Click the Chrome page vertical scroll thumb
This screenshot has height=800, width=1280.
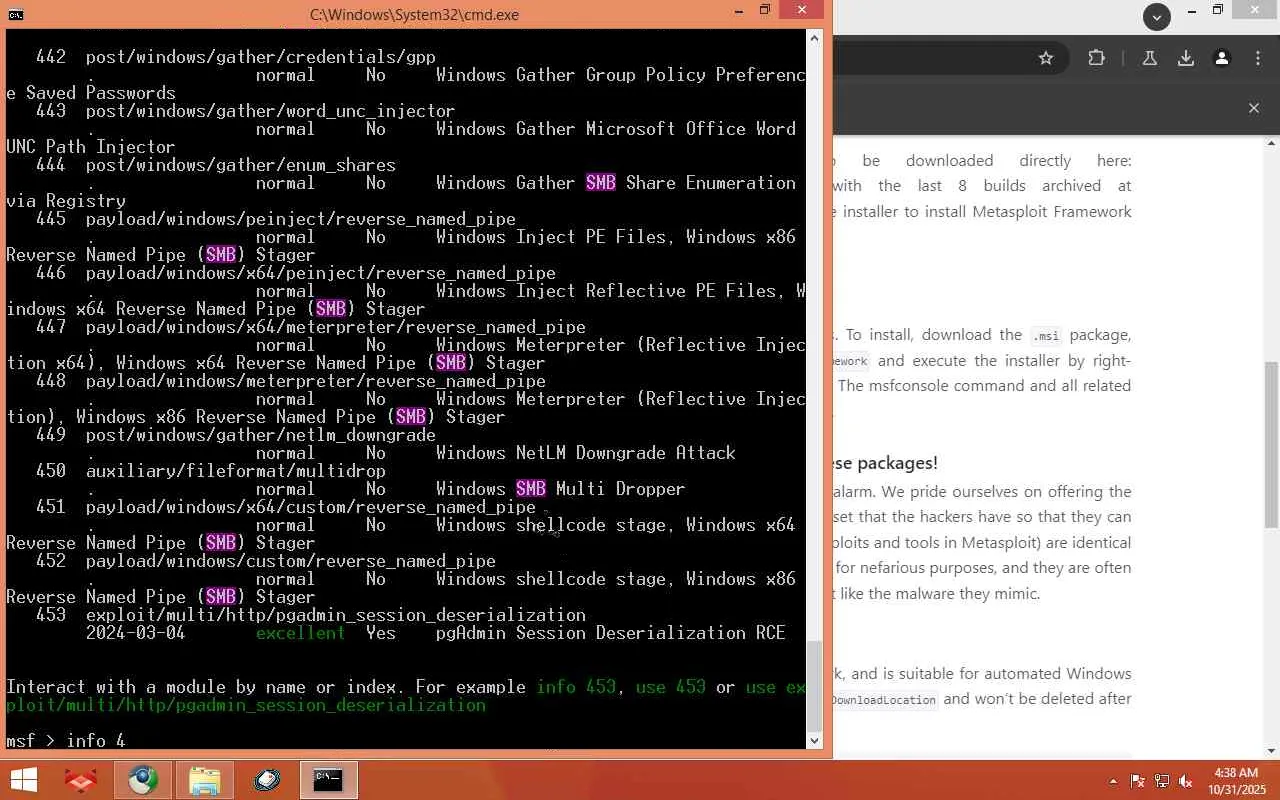(1272, 445)
